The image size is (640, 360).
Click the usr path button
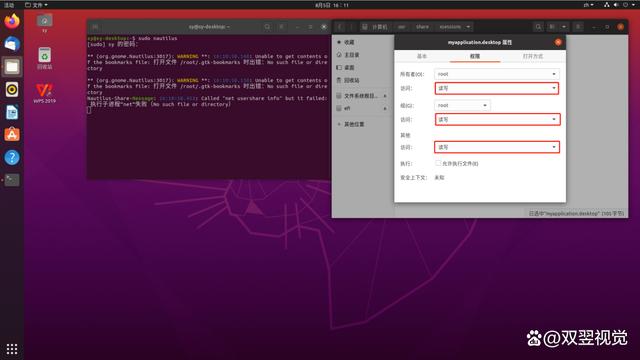pos(402,27)
